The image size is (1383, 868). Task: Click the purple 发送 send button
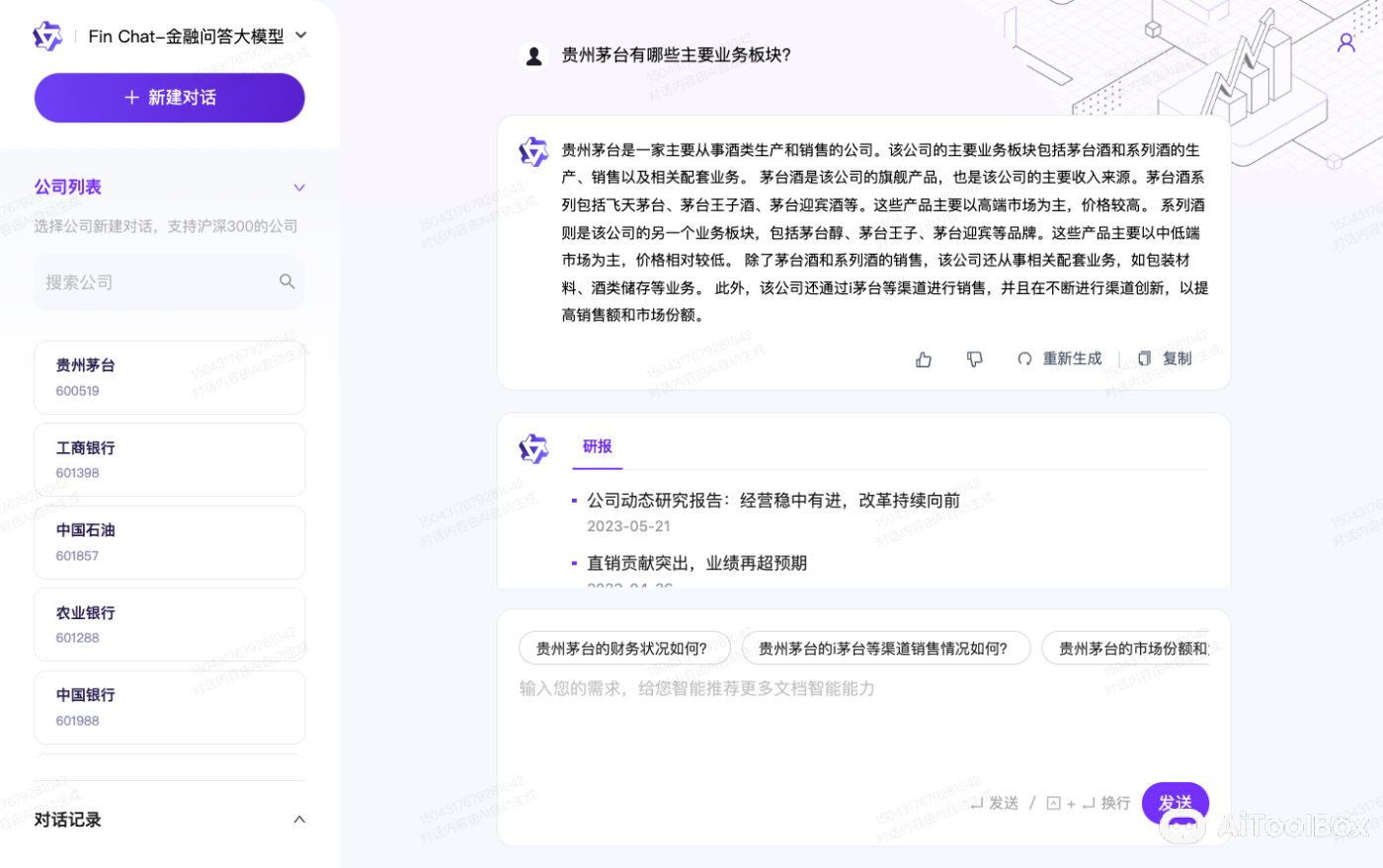click(x=1175, y=803)
